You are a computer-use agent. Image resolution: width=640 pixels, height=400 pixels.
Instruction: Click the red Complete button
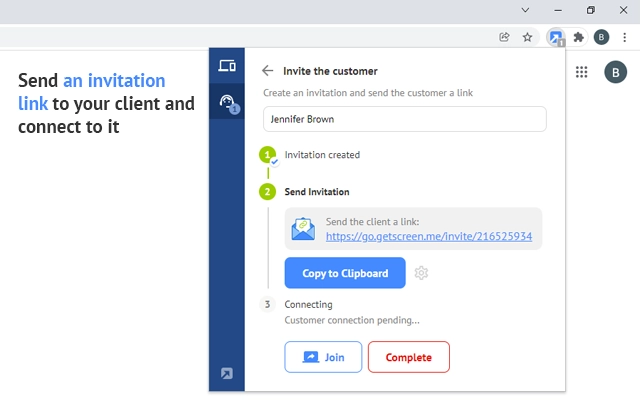pyautogui.click(x=408, y=357)
